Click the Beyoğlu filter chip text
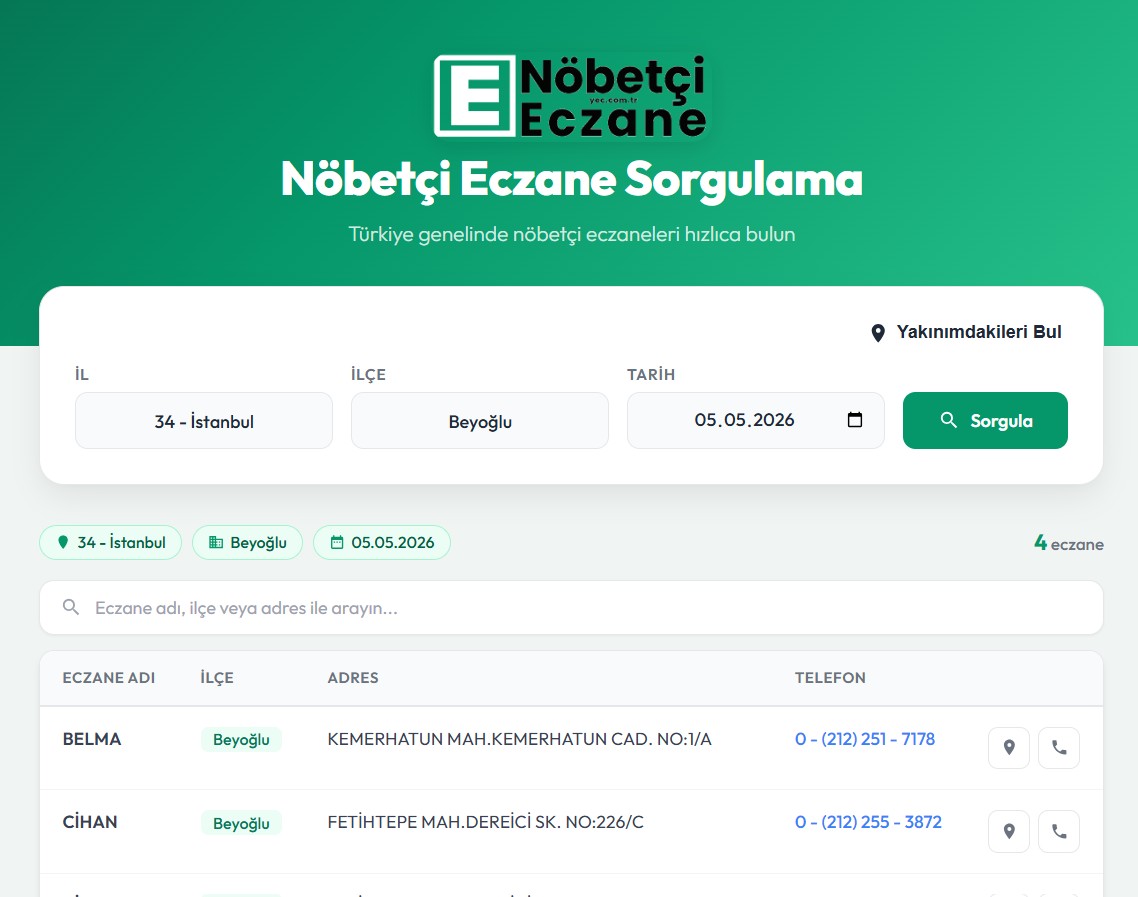 pyautogui.click(x=258, y=543)
